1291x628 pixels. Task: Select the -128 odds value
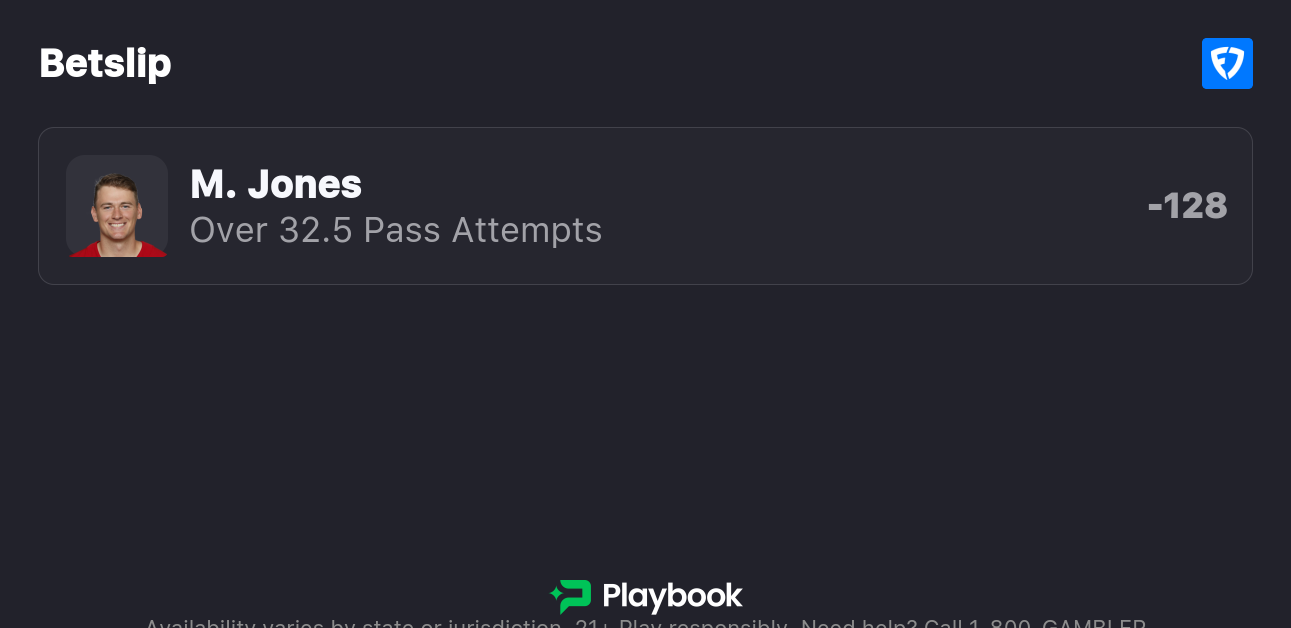(x=1187, y=206)
